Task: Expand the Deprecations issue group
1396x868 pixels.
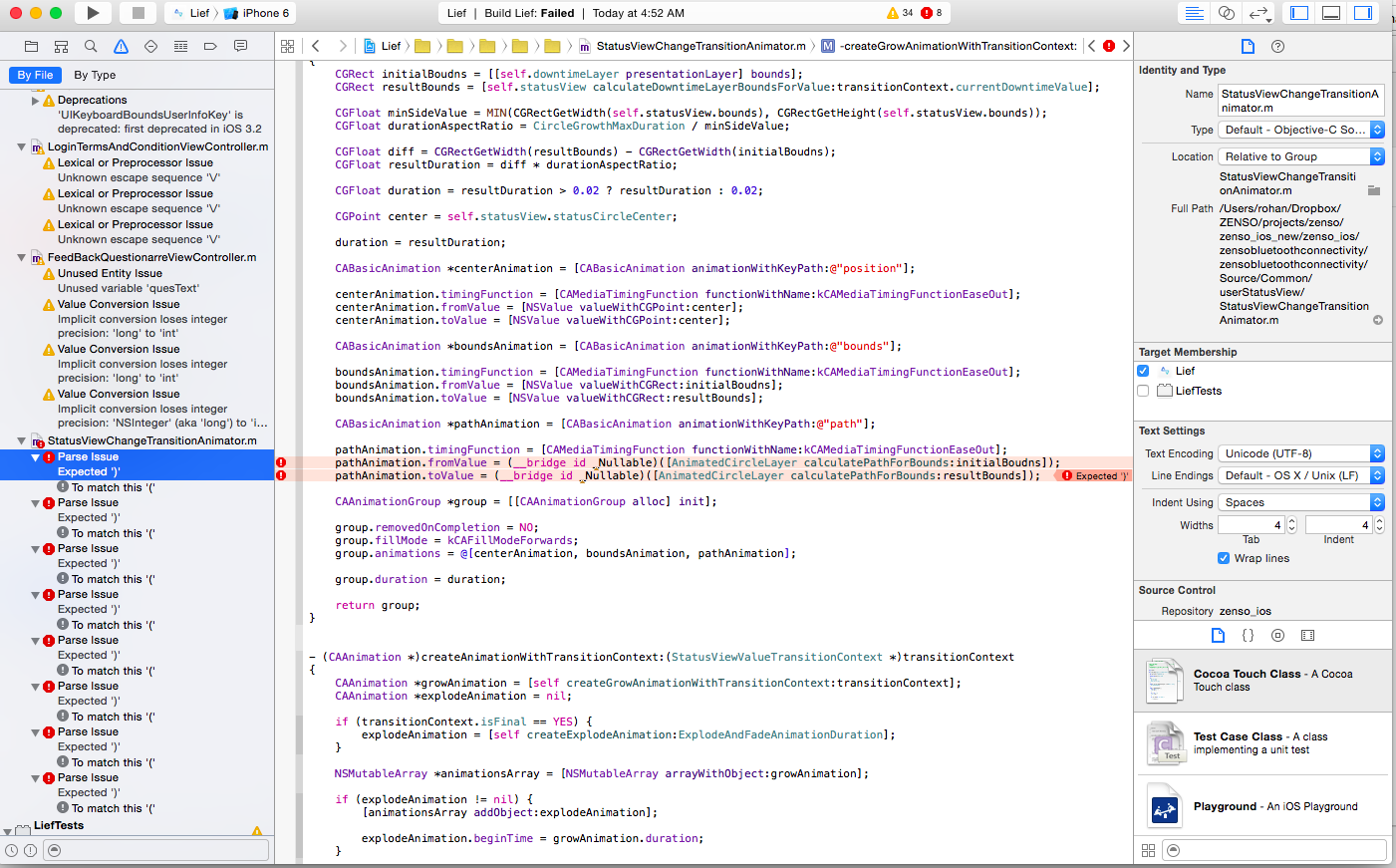Action: click(x=35, y=100)
